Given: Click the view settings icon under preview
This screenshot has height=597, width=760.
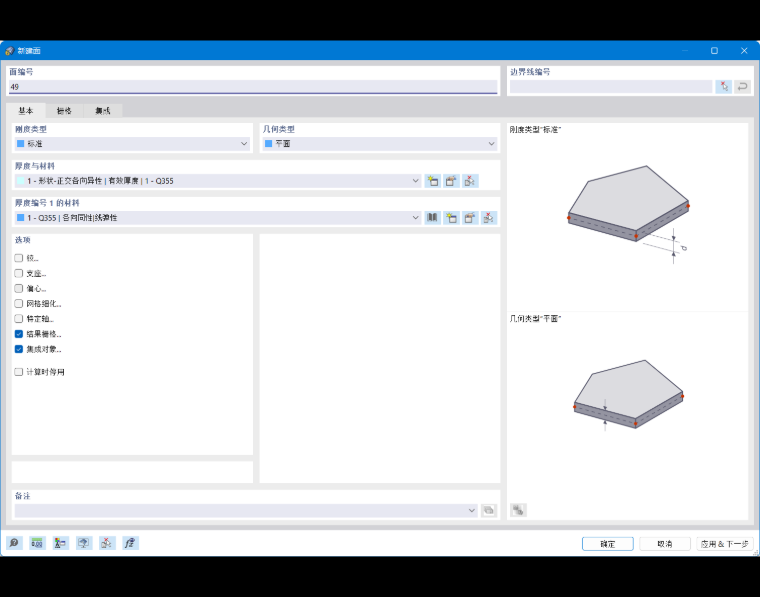Looking at the screenshot, I should (x=518, y=510).
